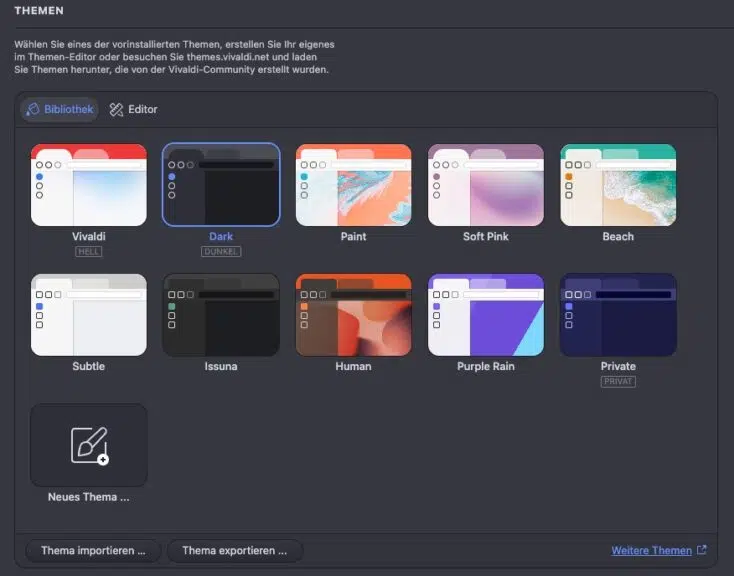
Task: Click the Soft Pink name label
Action: (486, 236)
